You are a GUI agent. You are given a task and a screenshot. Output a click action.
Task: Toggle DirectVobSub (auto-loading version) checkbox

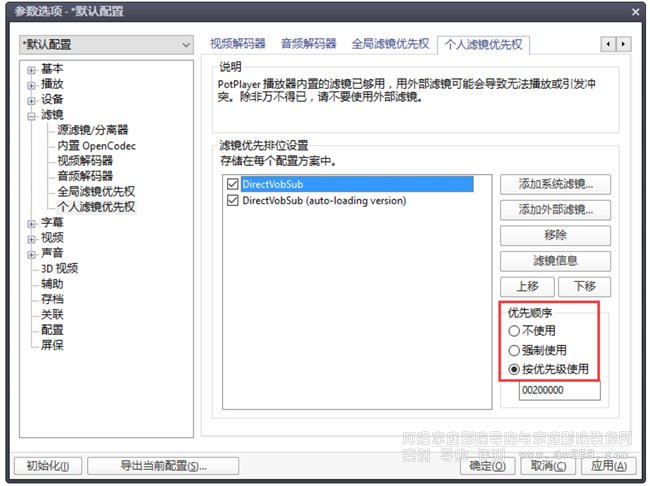click(x=233, y=201)
